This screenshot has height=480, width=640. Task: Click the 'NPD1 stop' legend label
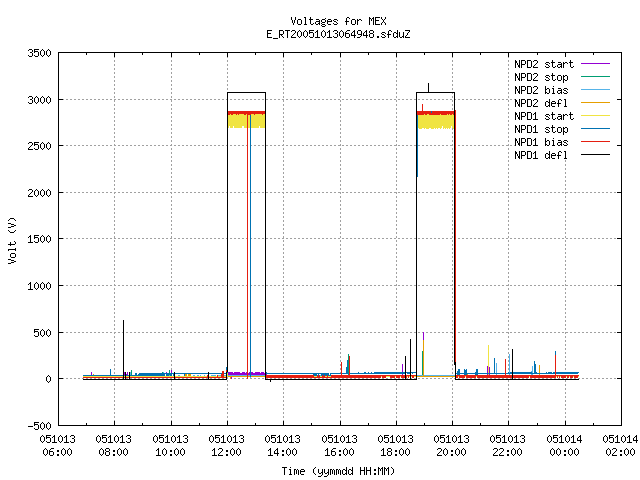tap(541, 129)
